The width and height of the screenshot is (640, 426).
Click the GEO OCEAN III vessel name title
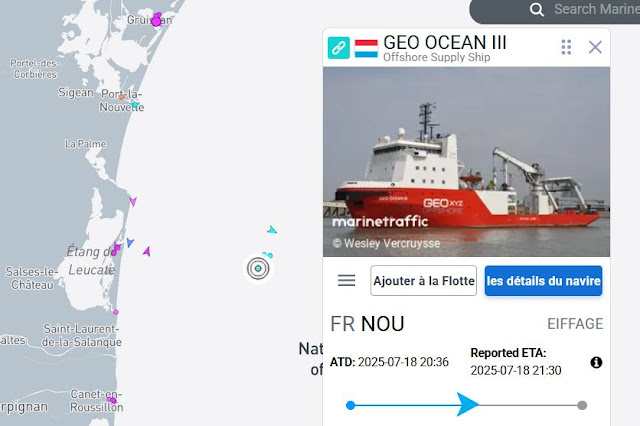point(445,42)
